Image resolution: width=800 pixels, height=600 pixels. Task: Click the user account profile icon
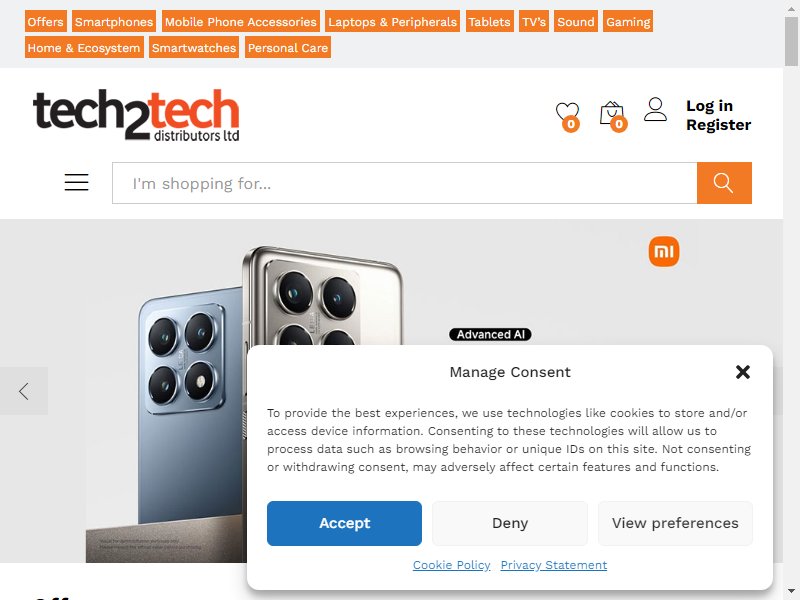(655, 110)
